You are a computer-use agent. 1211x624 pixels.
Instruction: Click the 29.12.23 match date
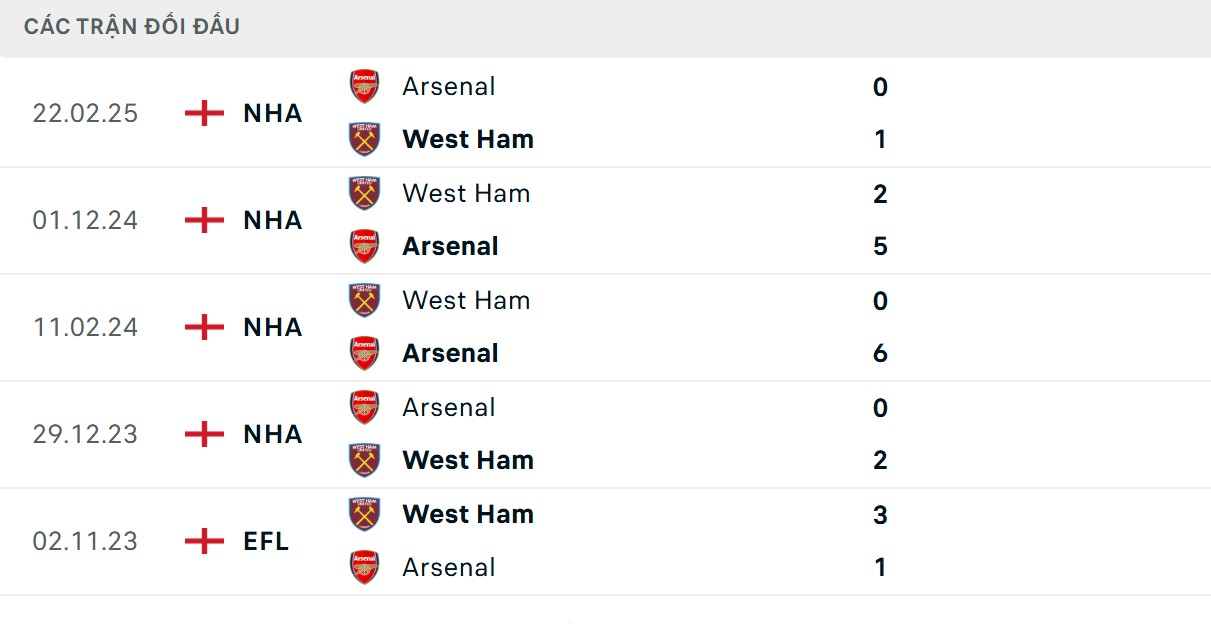click(85, 434)
